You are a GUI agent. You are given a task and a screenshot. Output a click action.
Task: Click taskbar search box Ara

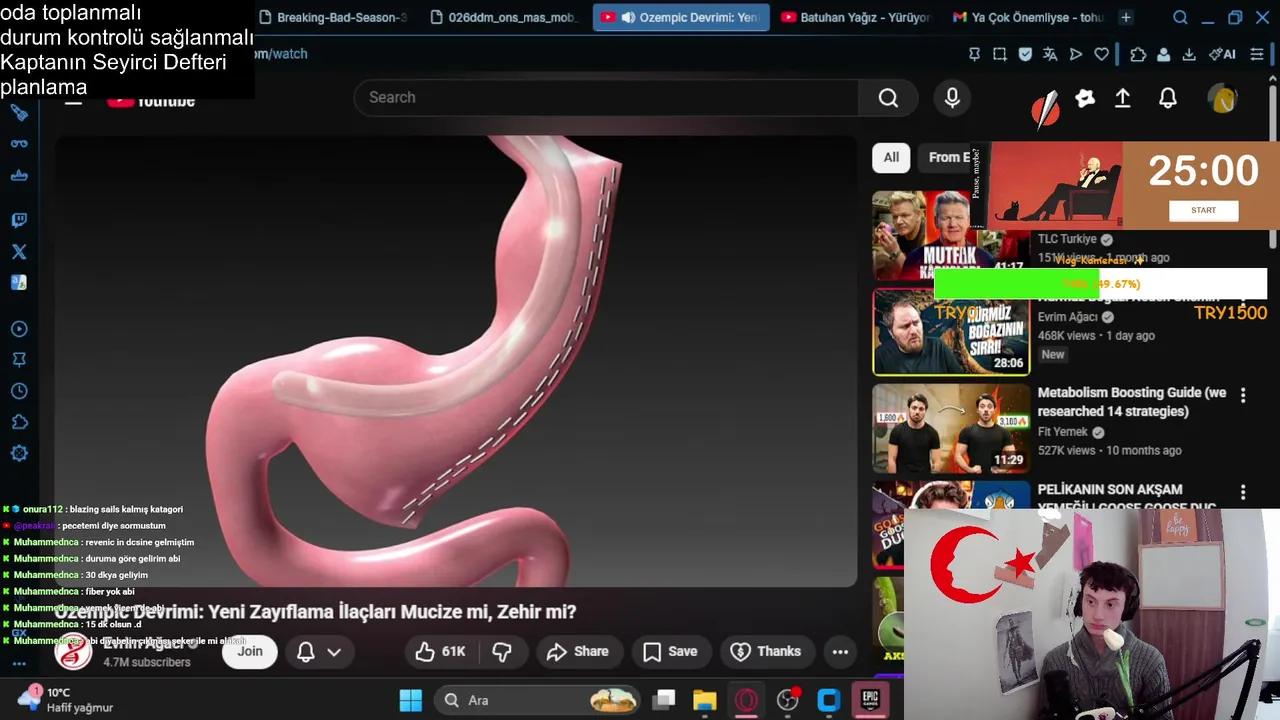(x=538, y=700)
